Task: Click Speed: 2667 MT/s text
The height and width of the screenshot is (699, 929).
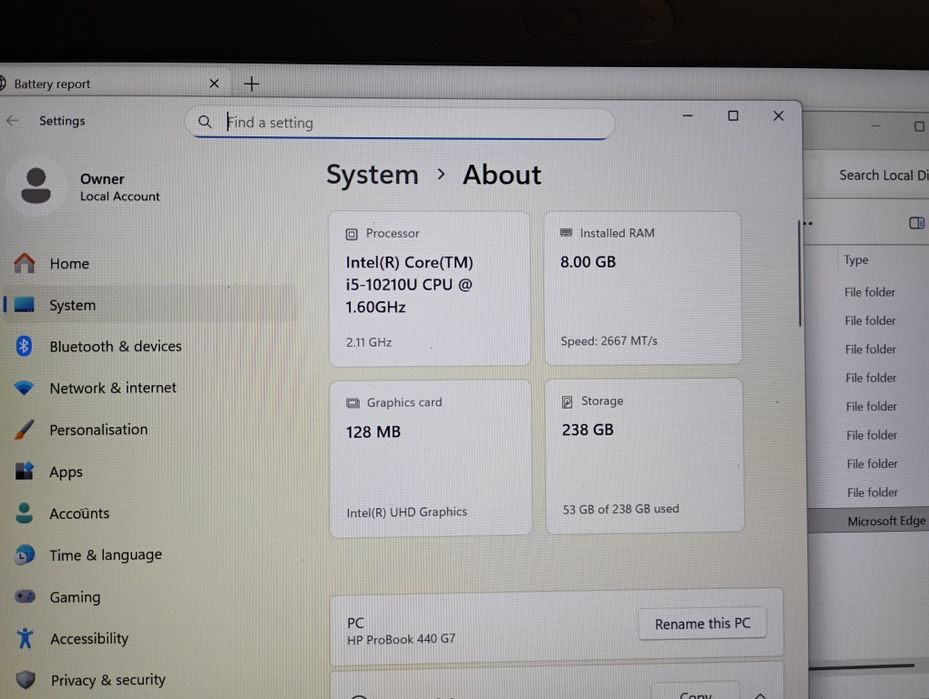Action: point(608,341)
